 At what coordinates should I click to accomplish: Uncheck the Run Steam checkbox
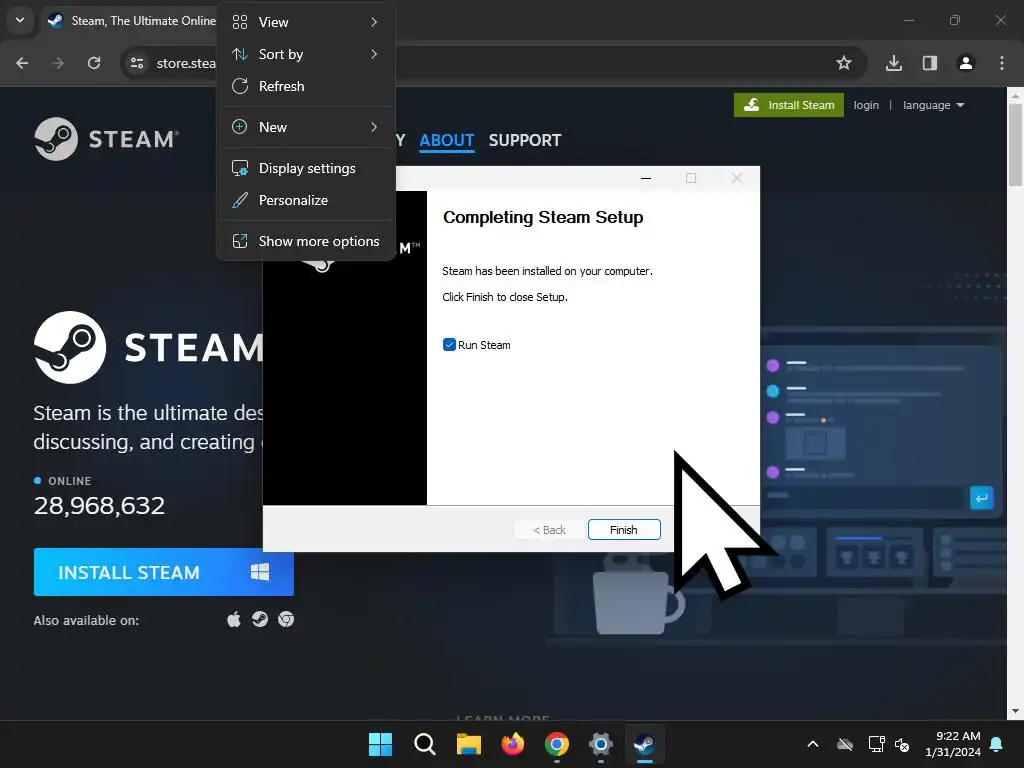(x=449, y=345)
